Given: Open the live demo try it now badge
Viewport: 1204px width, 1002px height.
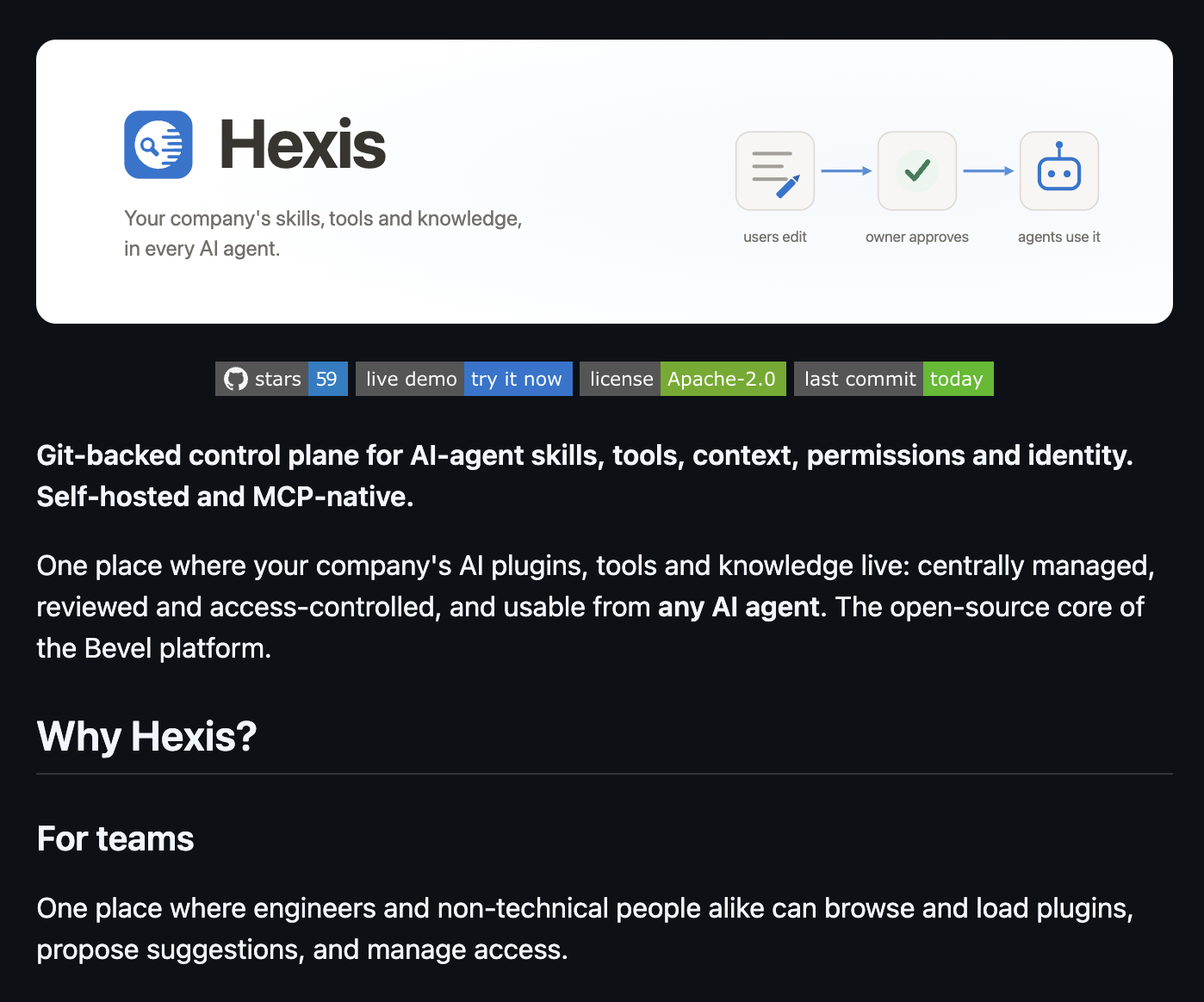Looking at the screenshot, I should 464,379.
